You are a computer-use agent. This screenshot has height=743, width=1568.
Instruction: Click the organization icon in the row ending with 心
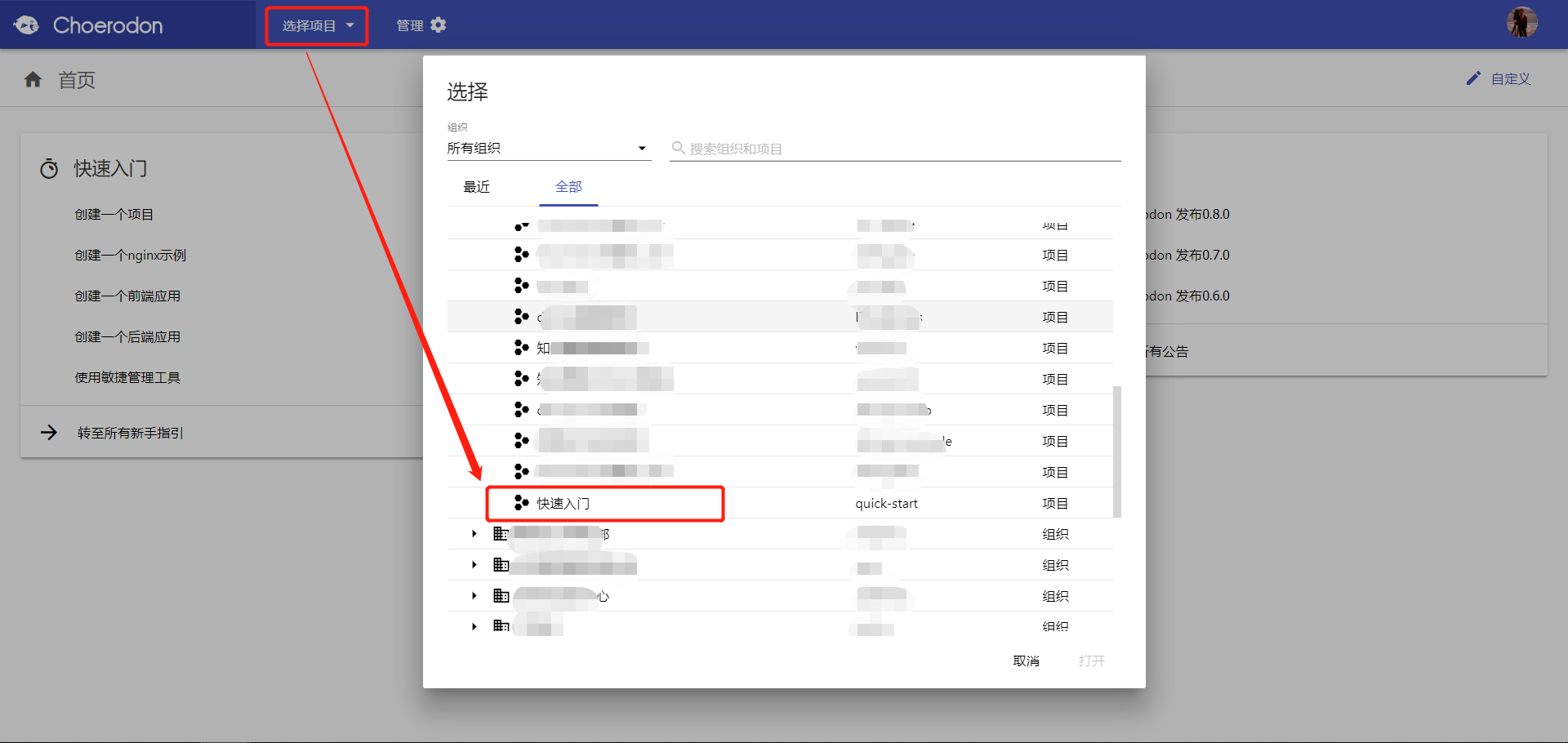coord(501,596)
